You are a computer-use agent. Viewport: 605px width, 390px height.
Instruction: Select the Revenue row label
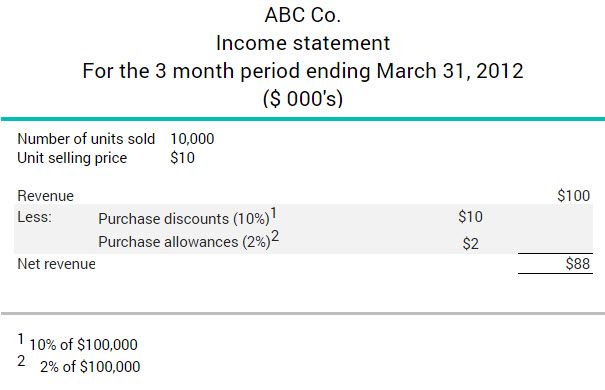coord(46,196)
